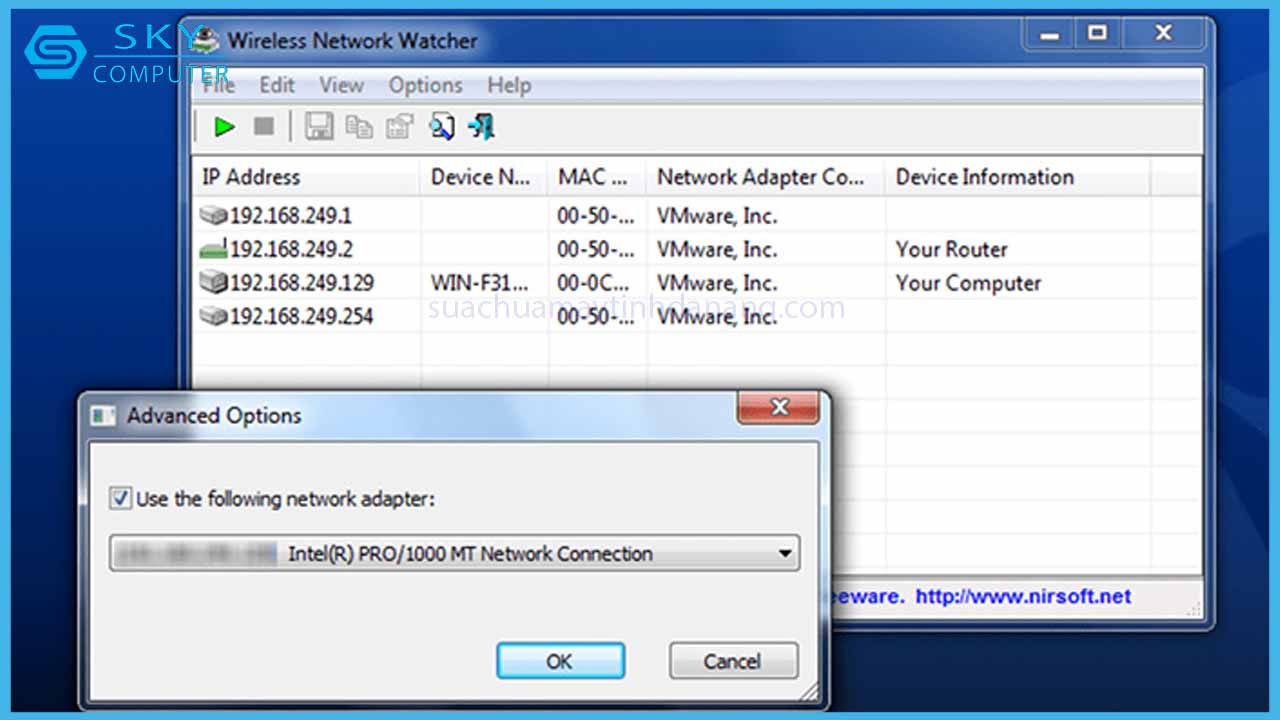Open the properties toolbar icon
The width and height of the screenshot is (1280, 720).
point(400,126)
